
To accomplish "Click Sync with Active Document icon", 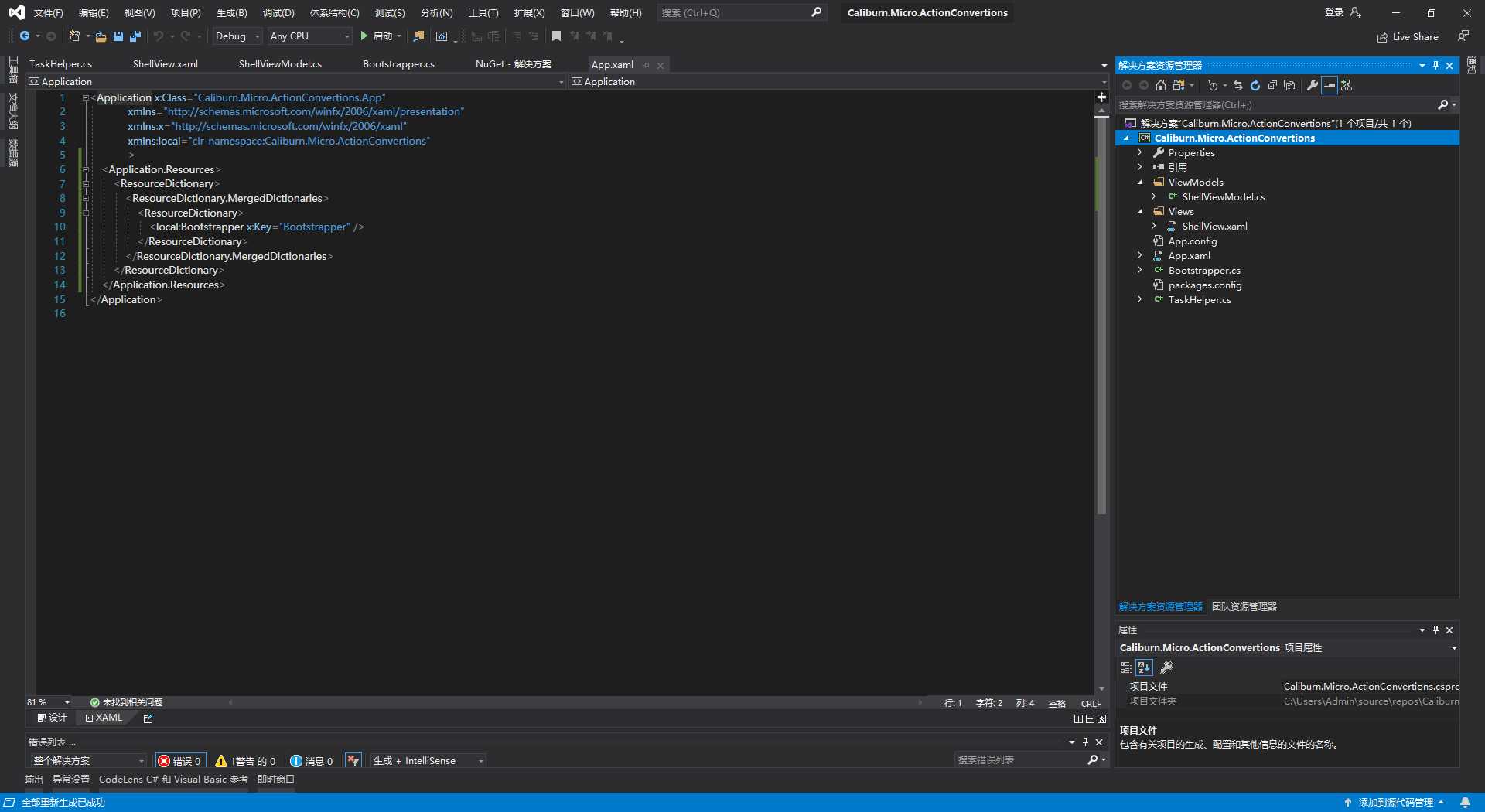I will [x=1238, y=85].
